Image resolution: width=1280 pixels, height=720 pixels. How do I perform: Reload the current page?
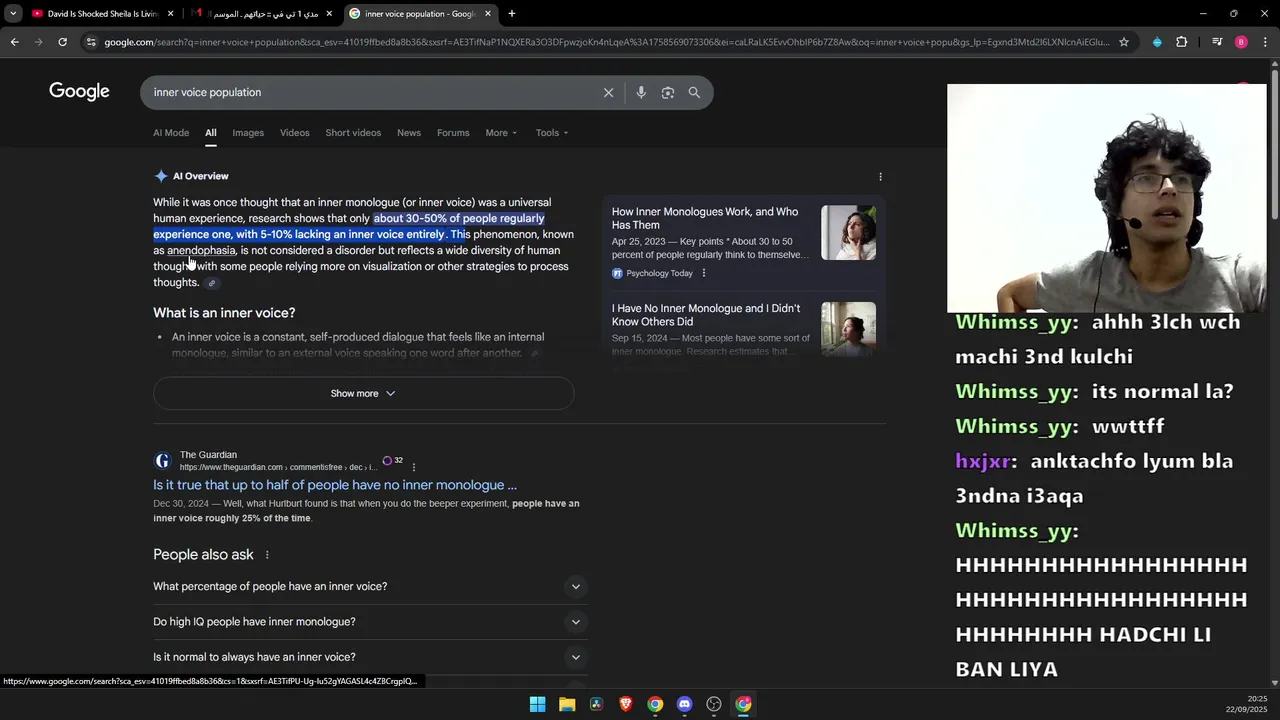click(62, 42)
